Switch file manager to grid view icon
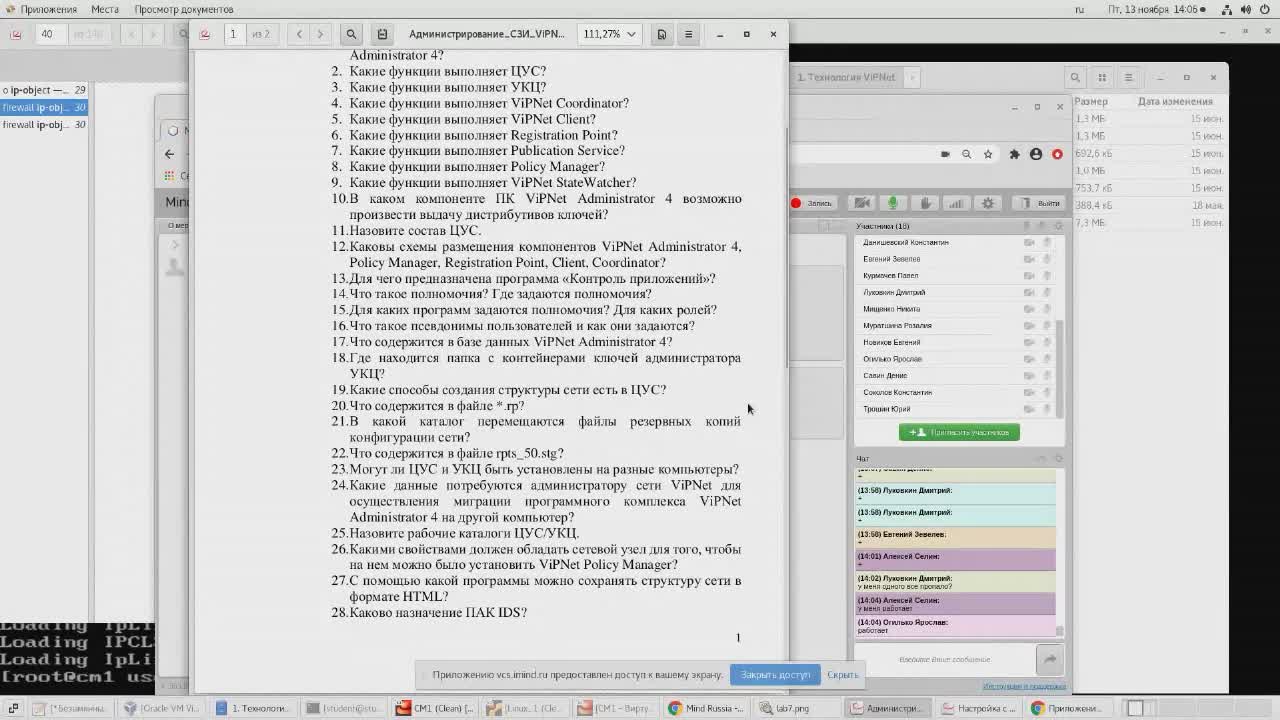 [1102, 77]
